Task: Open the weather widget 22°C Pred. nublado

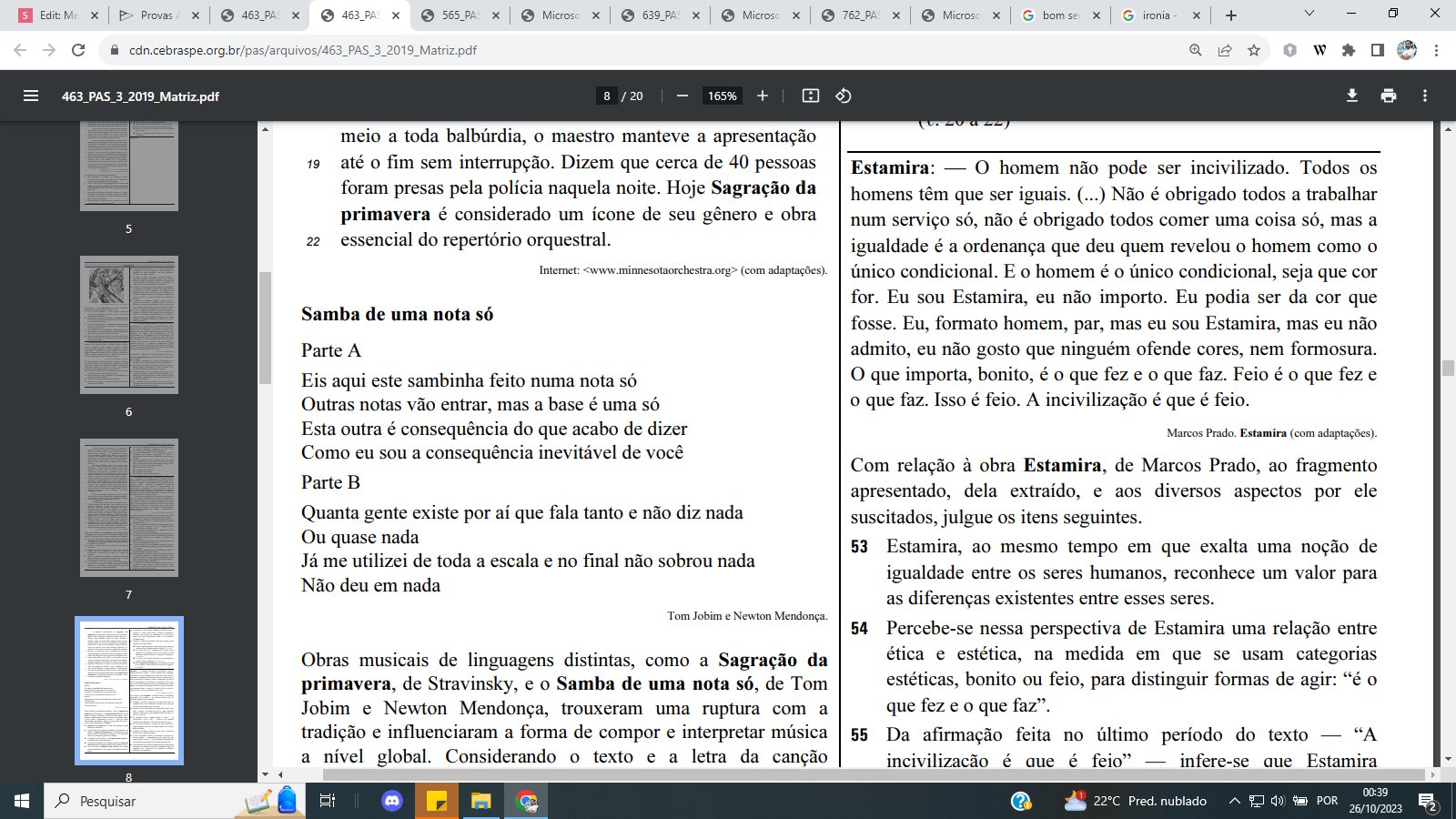Action: pyautogui.click(x=1136, y=801)
